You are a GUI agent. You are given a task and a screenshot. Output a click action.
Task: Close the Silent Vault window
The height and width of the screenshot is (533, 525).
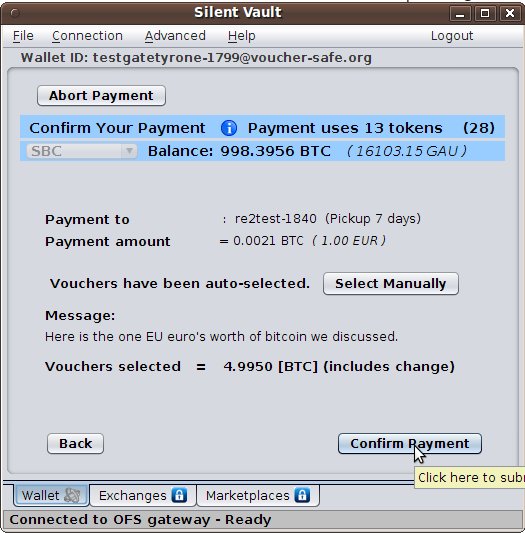(x=509, y=14)
